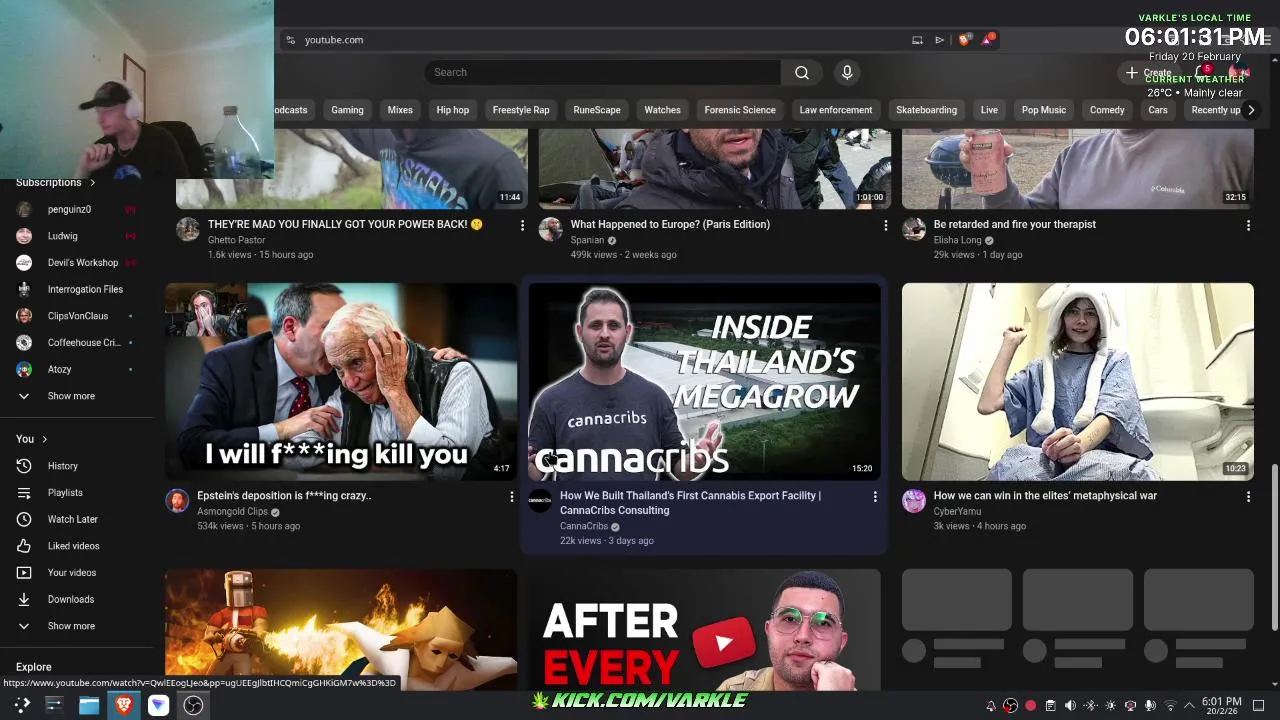Expand Show more under Subscriptions

click(x=75, y=396)
